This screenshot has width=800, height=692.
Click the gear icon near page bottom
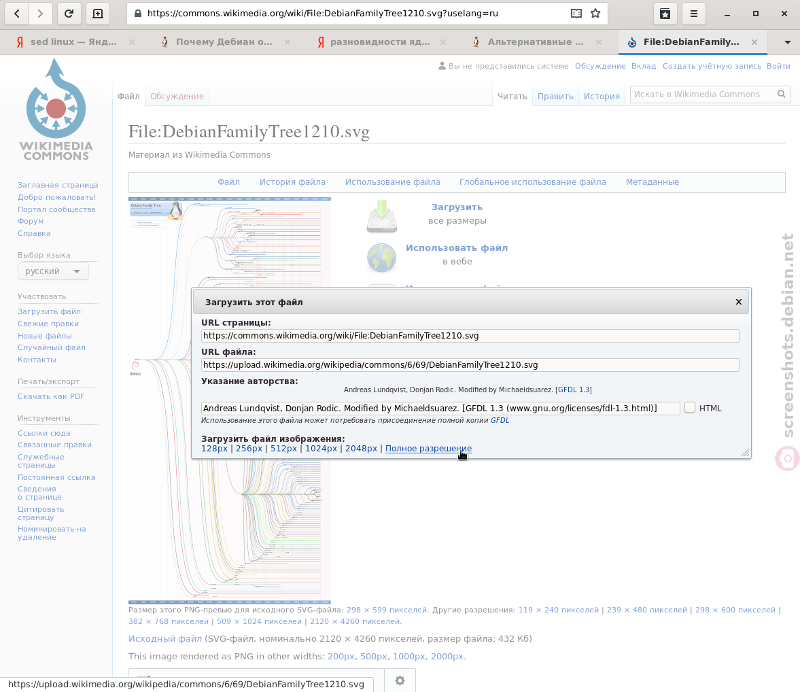tap(400, 680)
